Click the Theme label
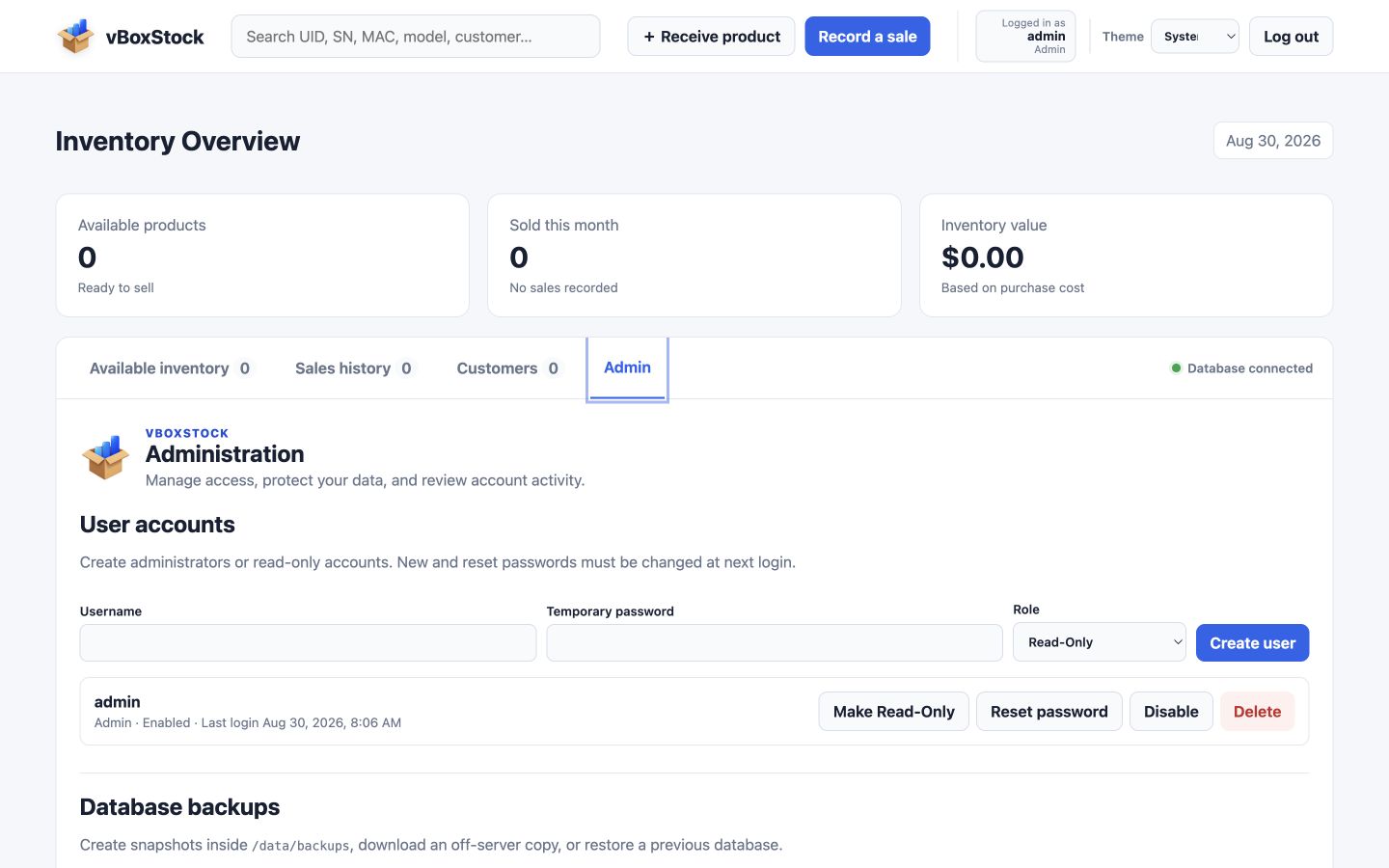 (x=1123, y=37)
